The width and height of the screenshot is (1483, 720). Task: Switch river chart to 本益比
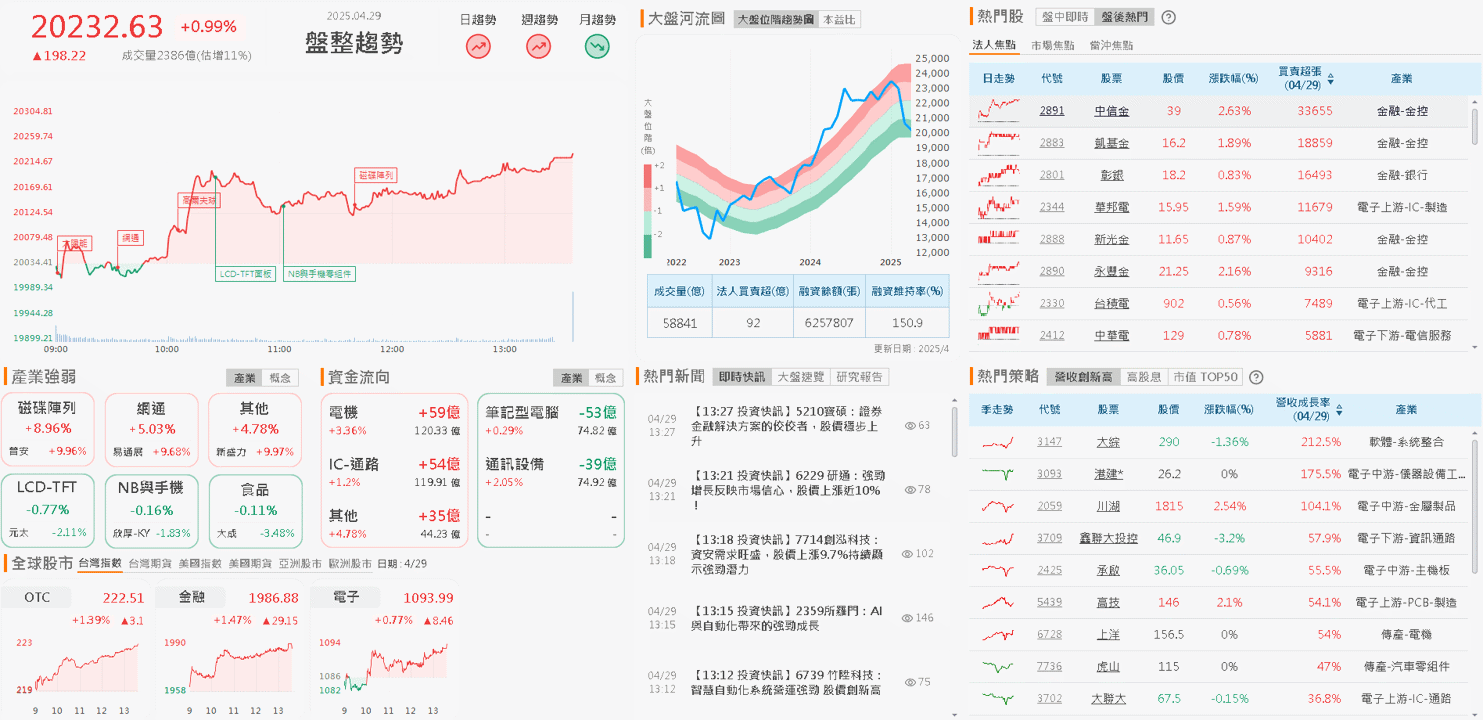[x=838, y=19]
